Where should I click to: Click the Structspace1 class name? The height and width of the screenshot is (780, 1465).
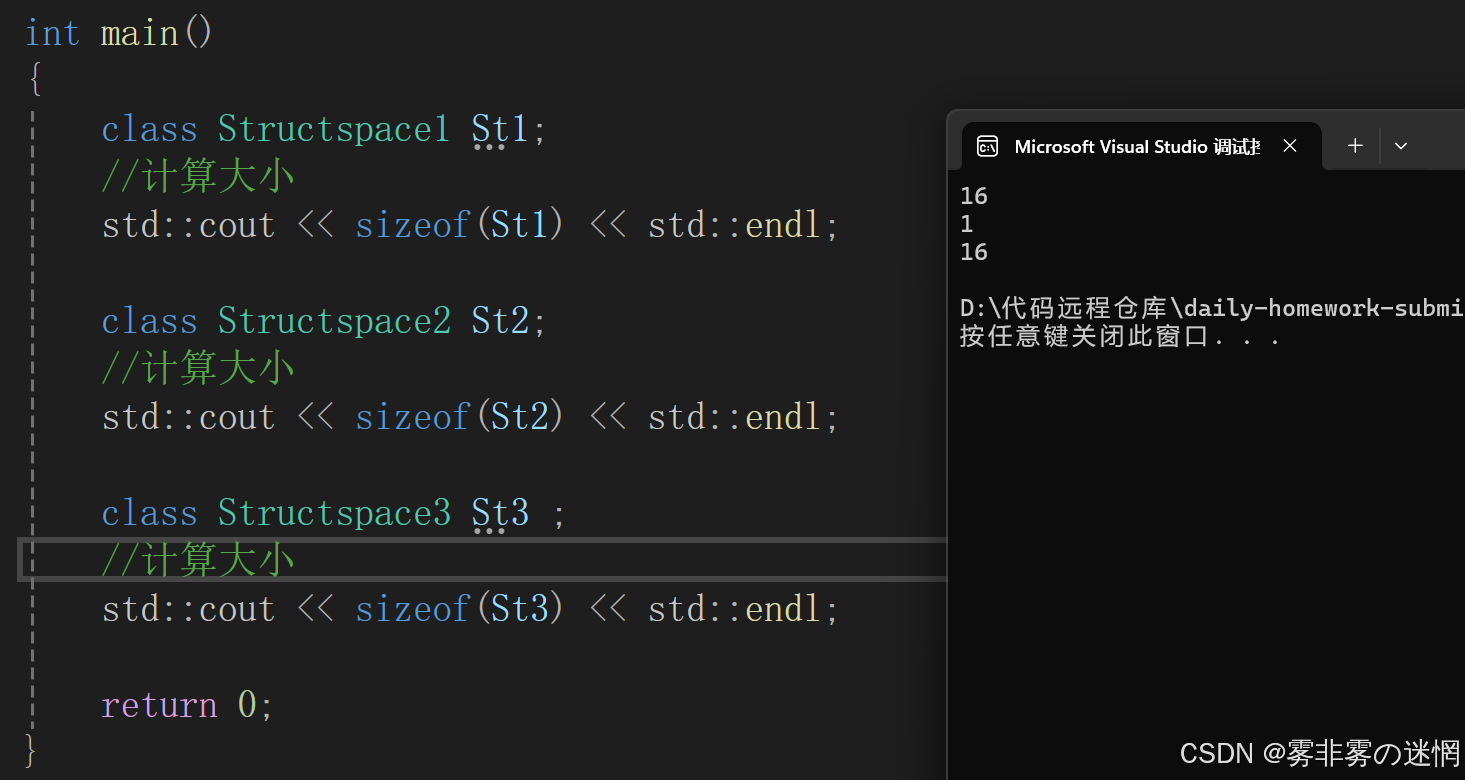334,129
